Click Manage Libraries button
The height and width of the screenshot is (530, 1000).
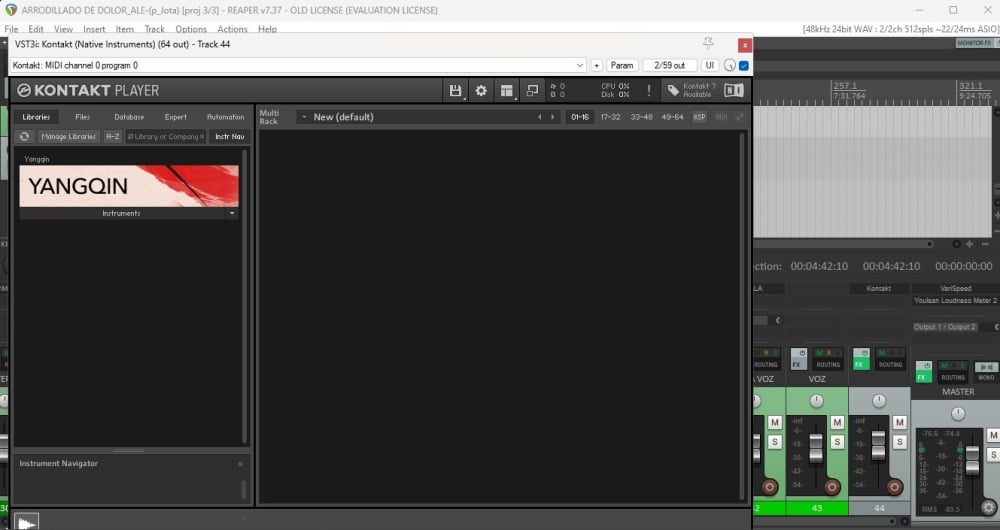tap(68, 136)
